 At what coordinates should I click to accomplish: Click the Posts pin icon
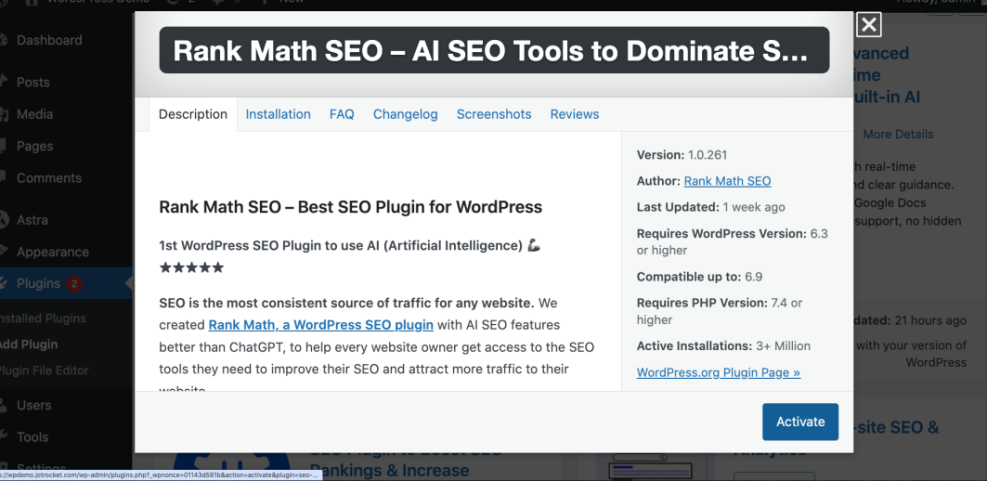click(x=4, y=82)
